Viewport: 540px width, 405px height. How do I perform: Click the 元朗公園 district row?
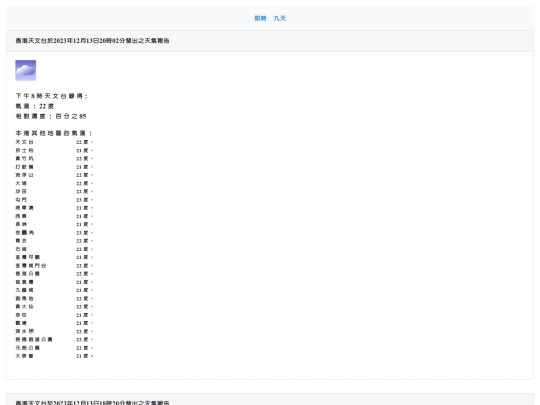[54, 348]
